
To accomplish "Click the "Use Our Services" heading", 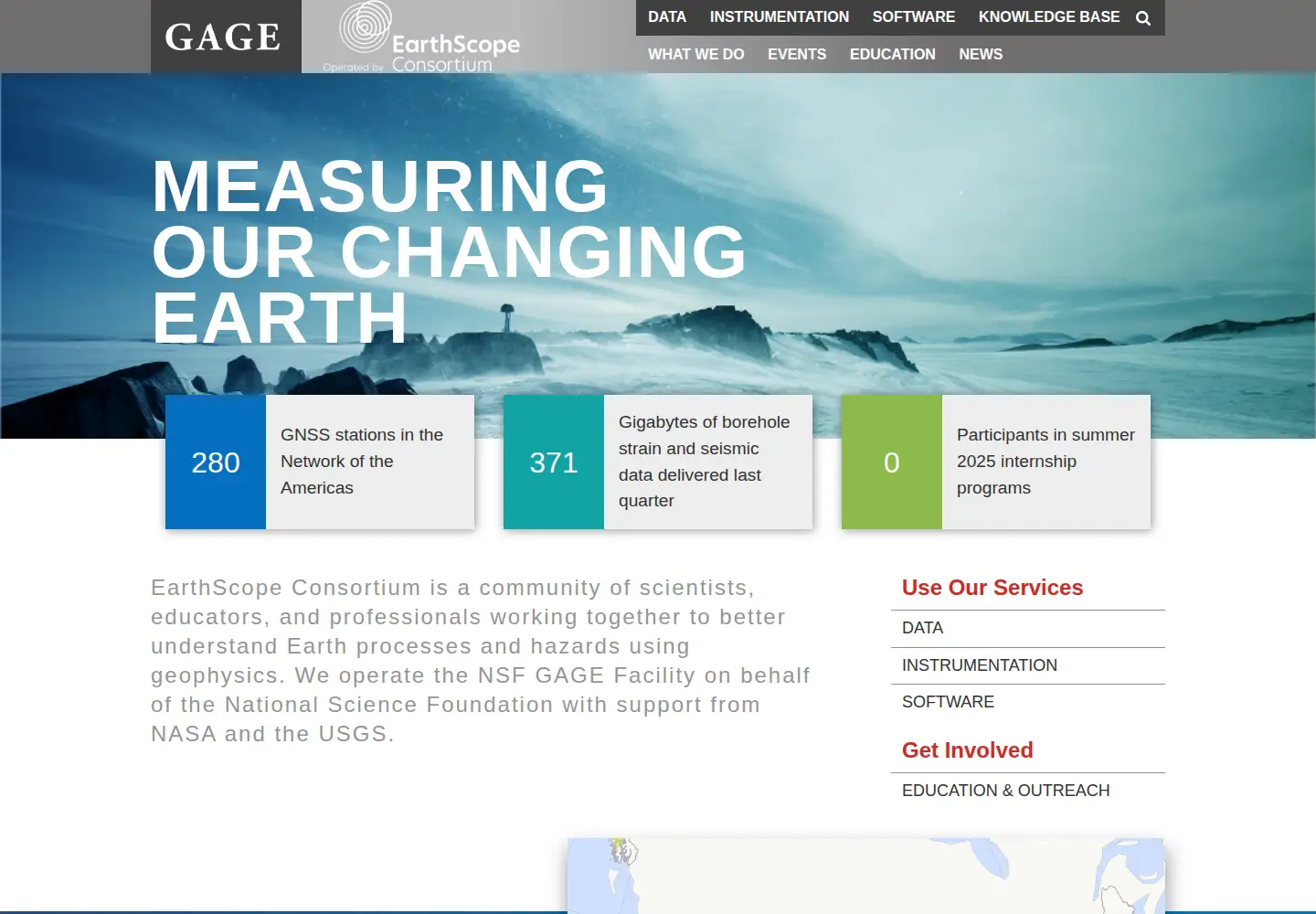I will 992,588.
